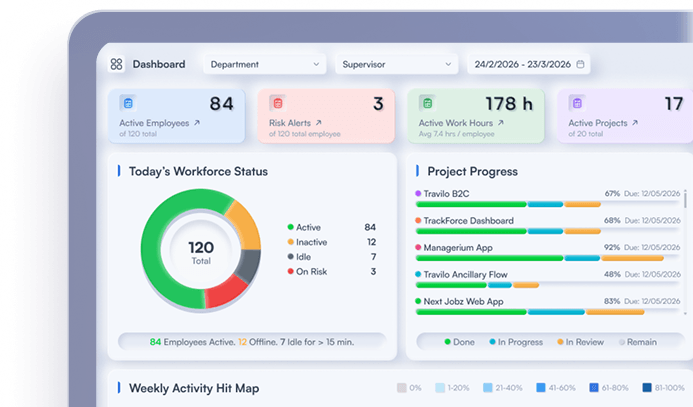Click the 84 Employees Active status line
This screenshot has width=693, height=407.
coord(252,342)
